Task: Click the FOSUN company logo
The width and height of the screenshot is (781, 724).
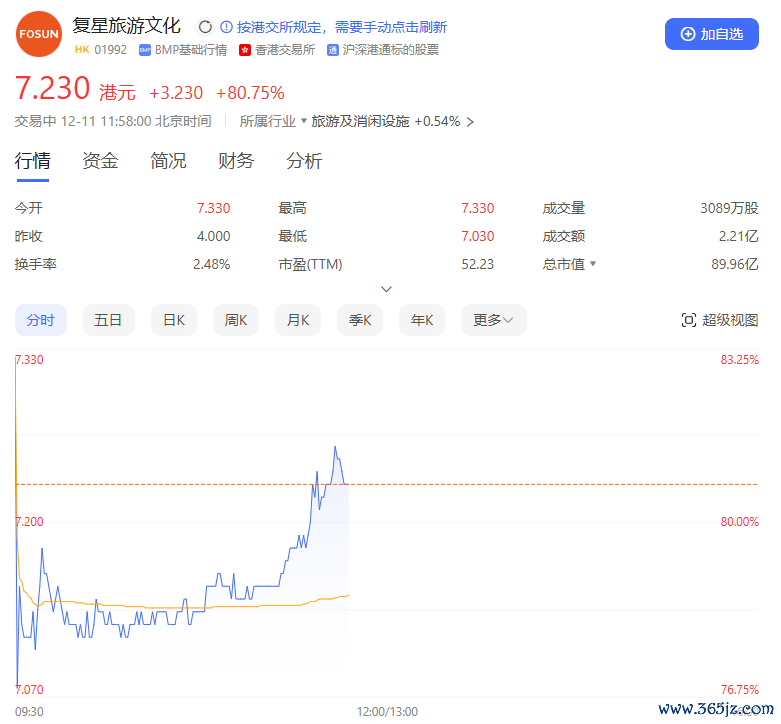Action: pos(39,34)
